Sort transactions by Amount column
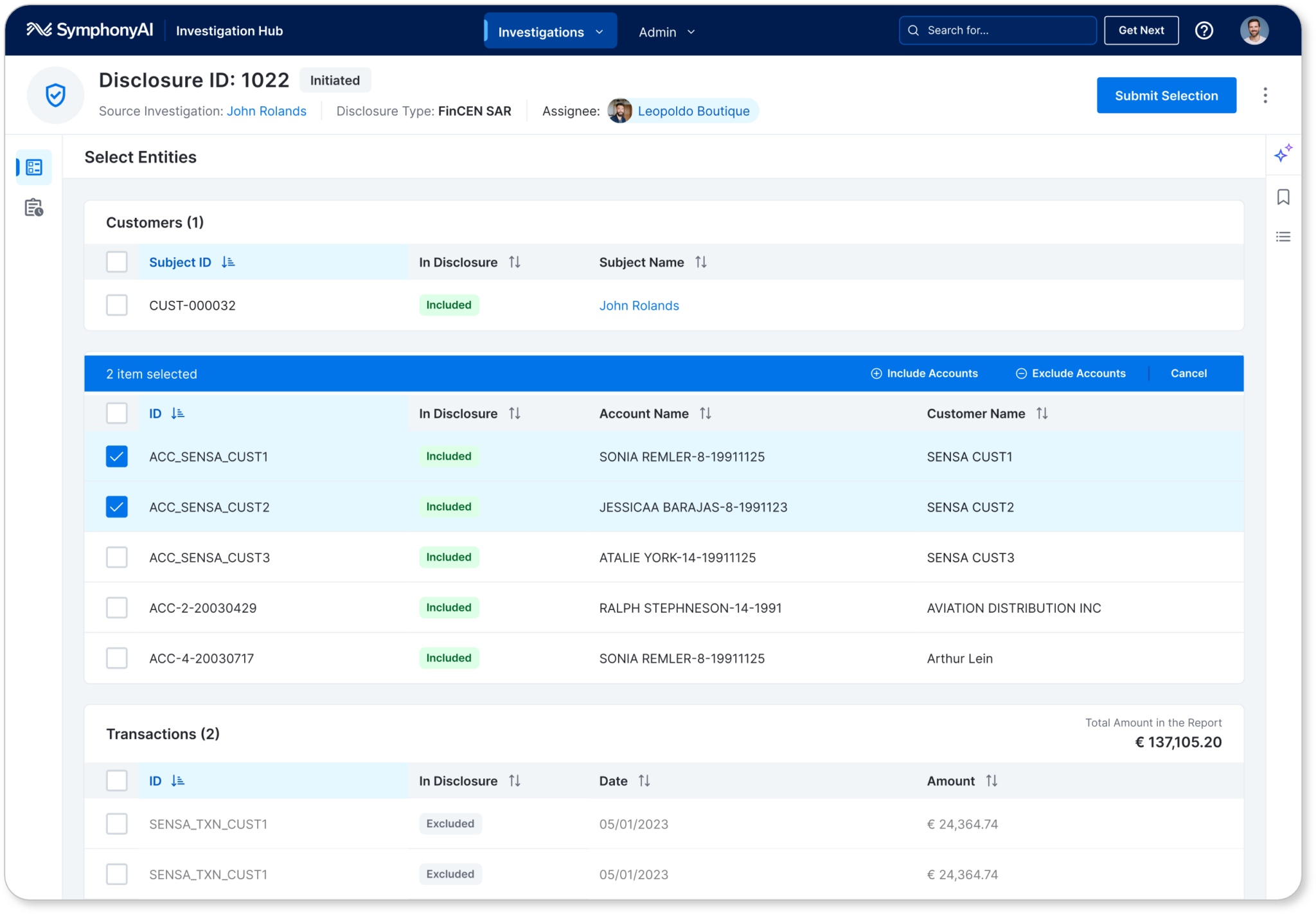Viewport: 1316px width, 914px height. click(x=991, y=781)
